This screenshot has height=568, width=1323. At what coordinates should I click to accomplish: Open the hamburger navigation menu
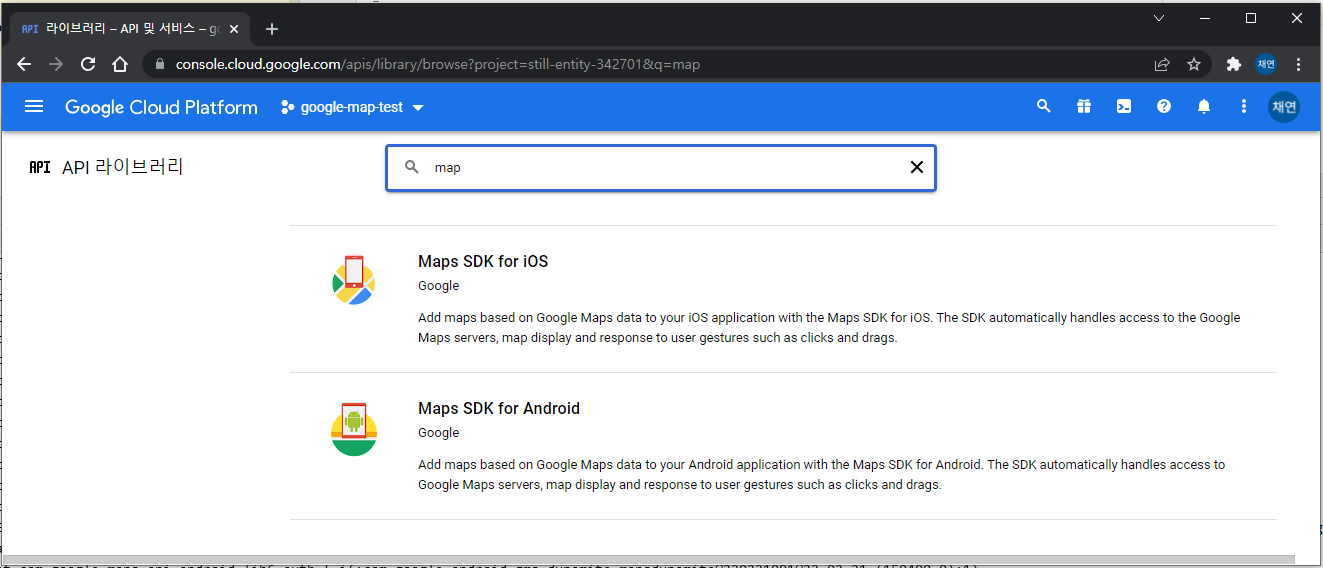point(34,107)
